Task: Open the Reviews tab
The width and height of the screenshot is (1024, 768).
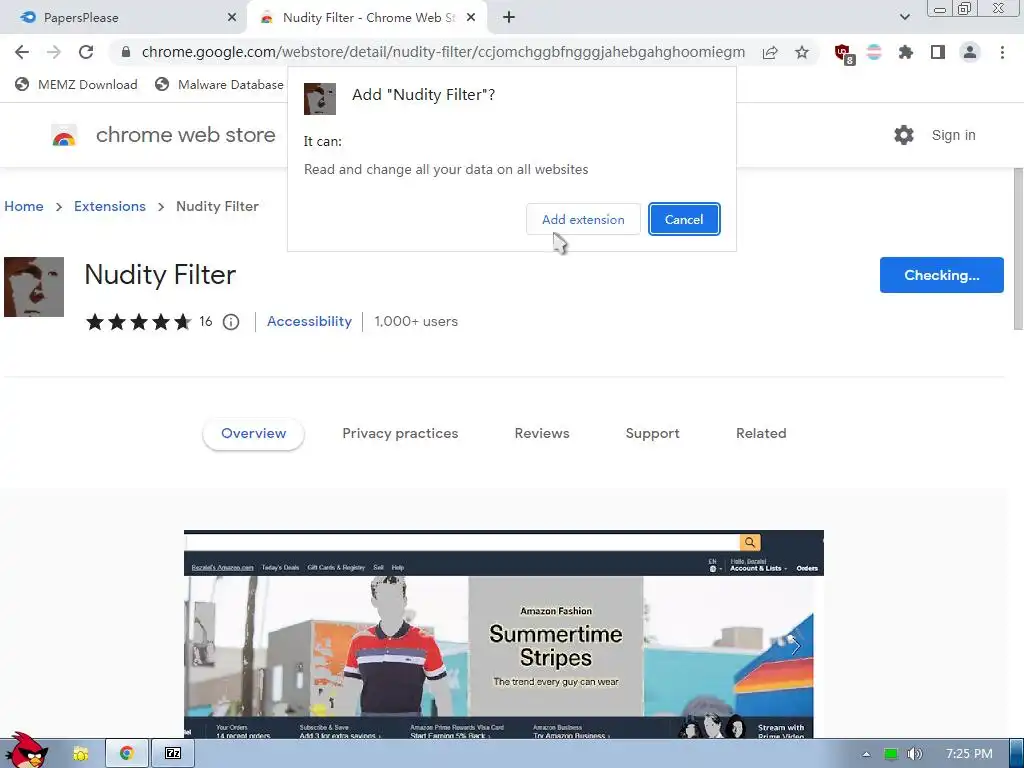Action: click(542, 434)
